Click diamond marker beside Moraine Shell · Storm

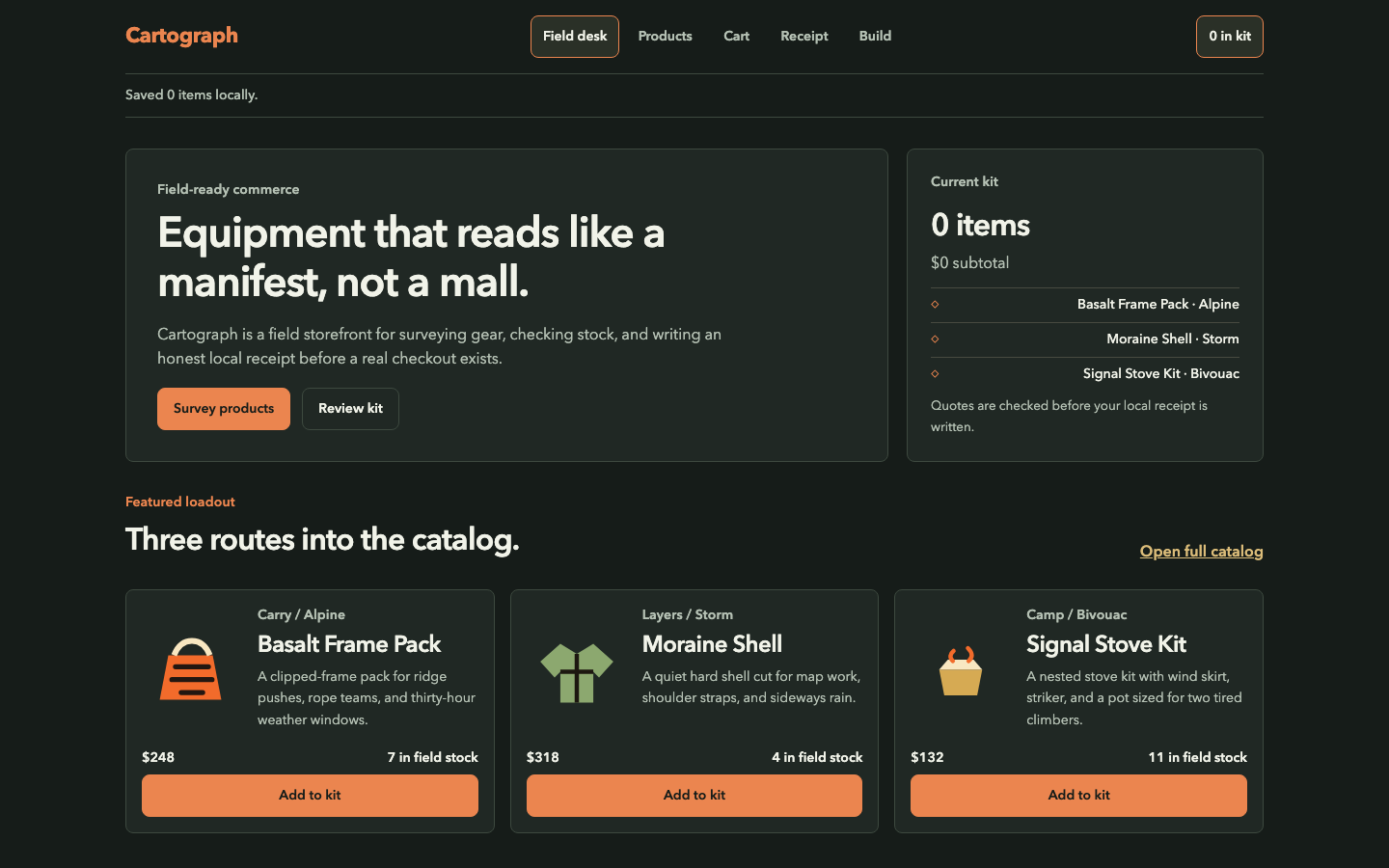(935, 339)
